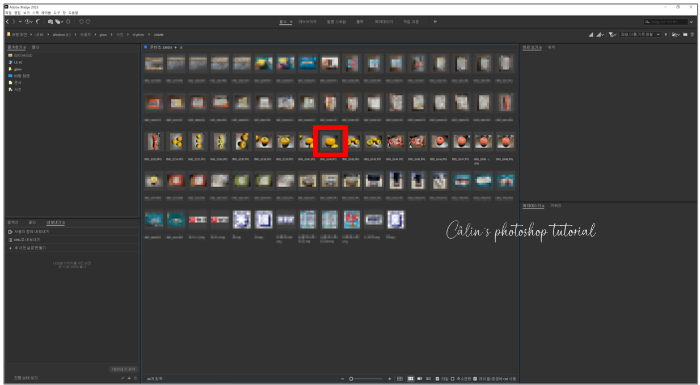Open the Keywords panel tab
Screen dimensions: 700x385
(x=555, y=206)
